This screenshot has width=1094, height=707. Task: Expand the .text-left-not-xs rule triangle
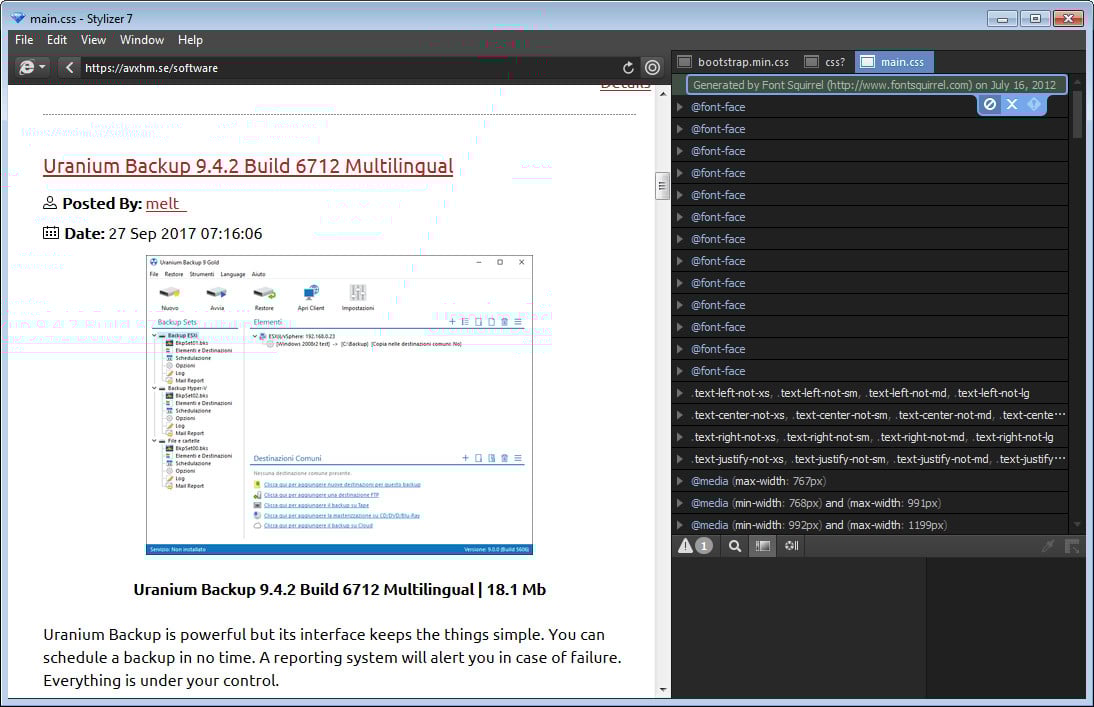[x=680, y=393]
